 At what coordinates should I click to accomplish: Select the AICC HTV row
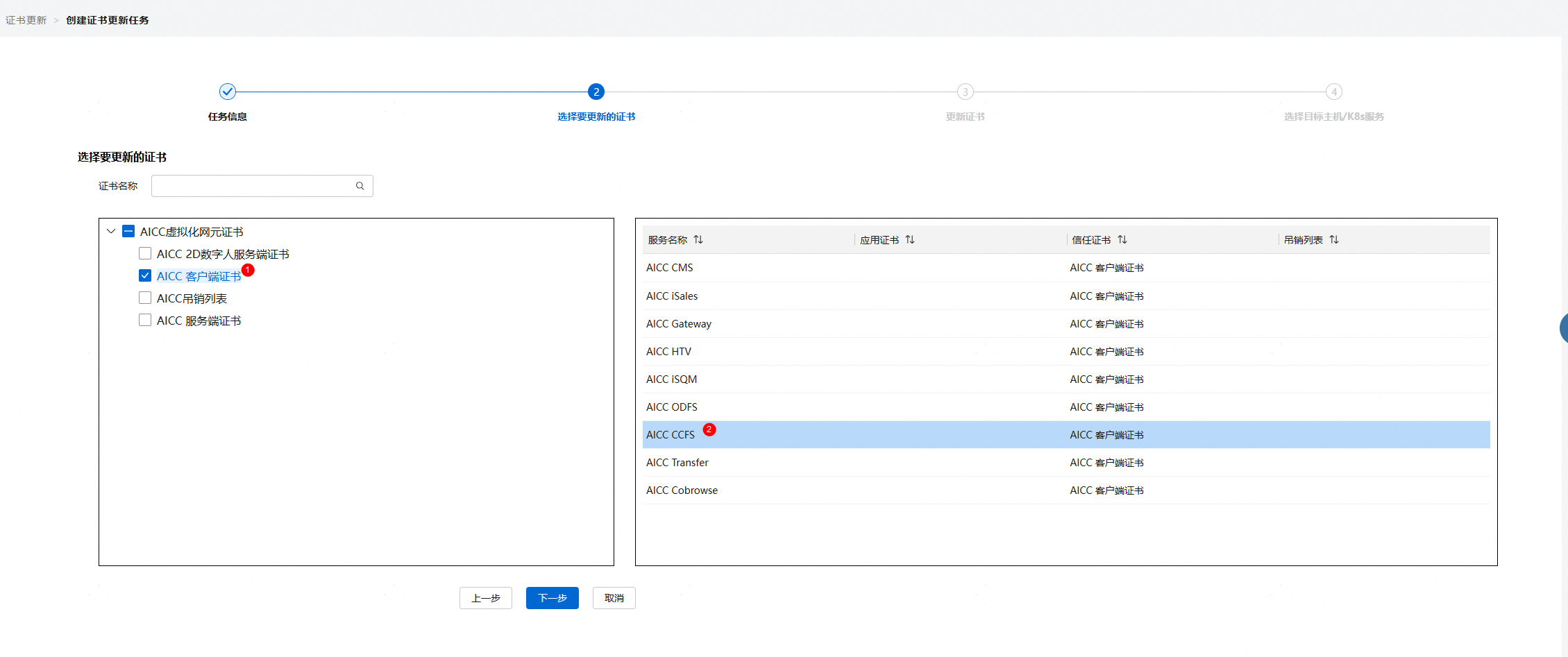[1066, 352]
